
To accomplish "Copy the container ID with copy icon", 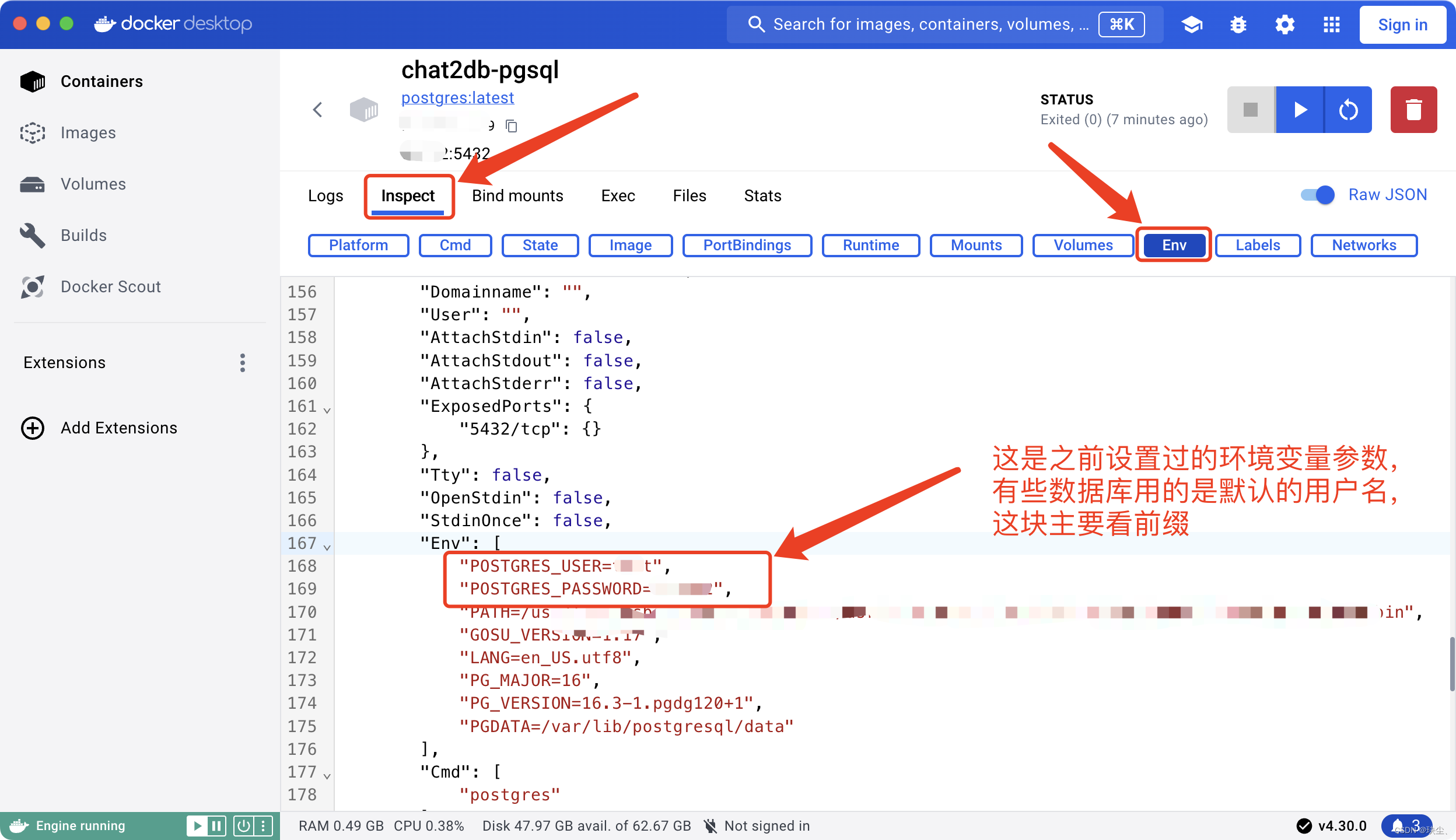I will point(512,126).
